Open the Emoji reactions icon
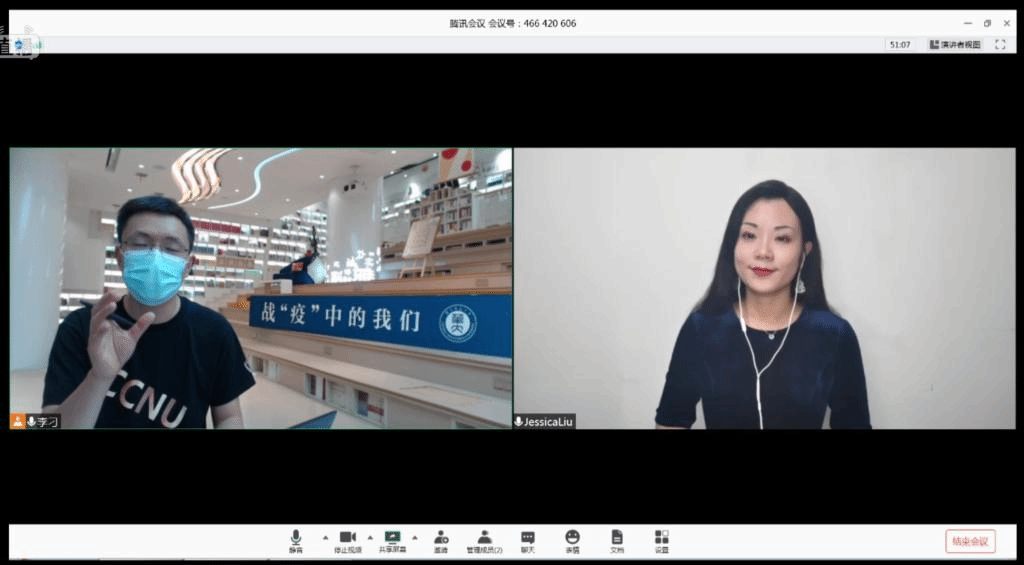 [572, 540]
